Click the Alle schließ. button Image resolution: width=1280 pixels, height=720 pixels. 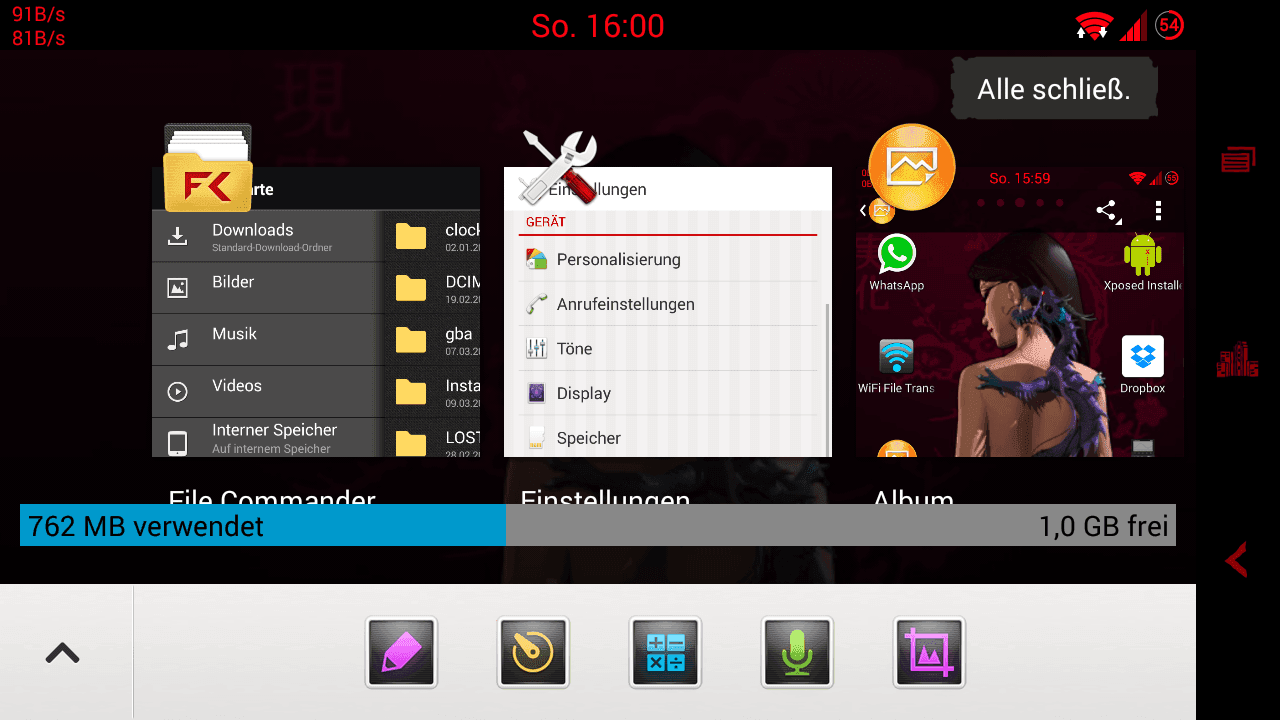(1054, 89)
